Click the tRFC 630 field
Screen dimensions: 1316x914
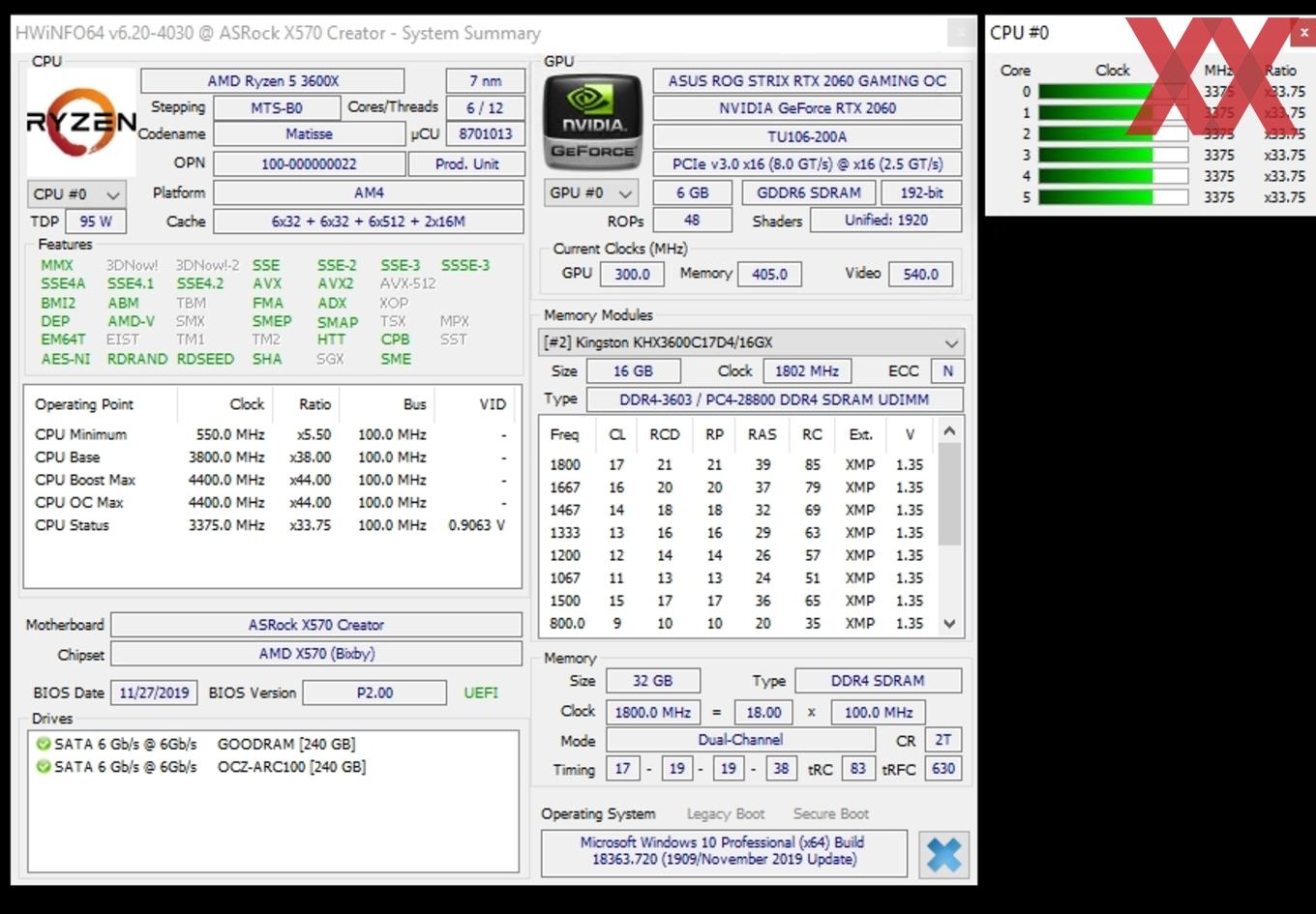(x=942, y=770)
